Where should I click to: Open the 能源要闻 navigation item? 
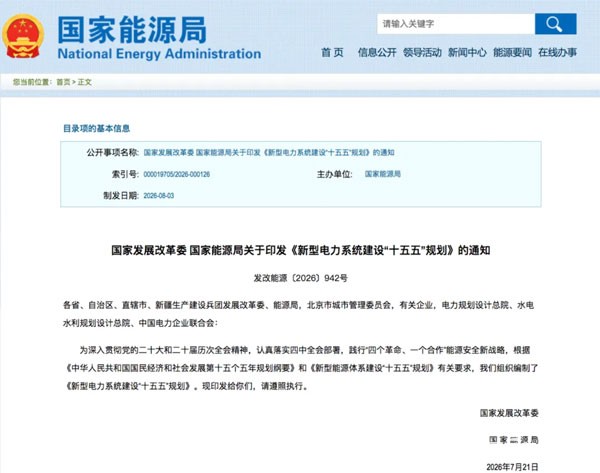coord(512,52)
